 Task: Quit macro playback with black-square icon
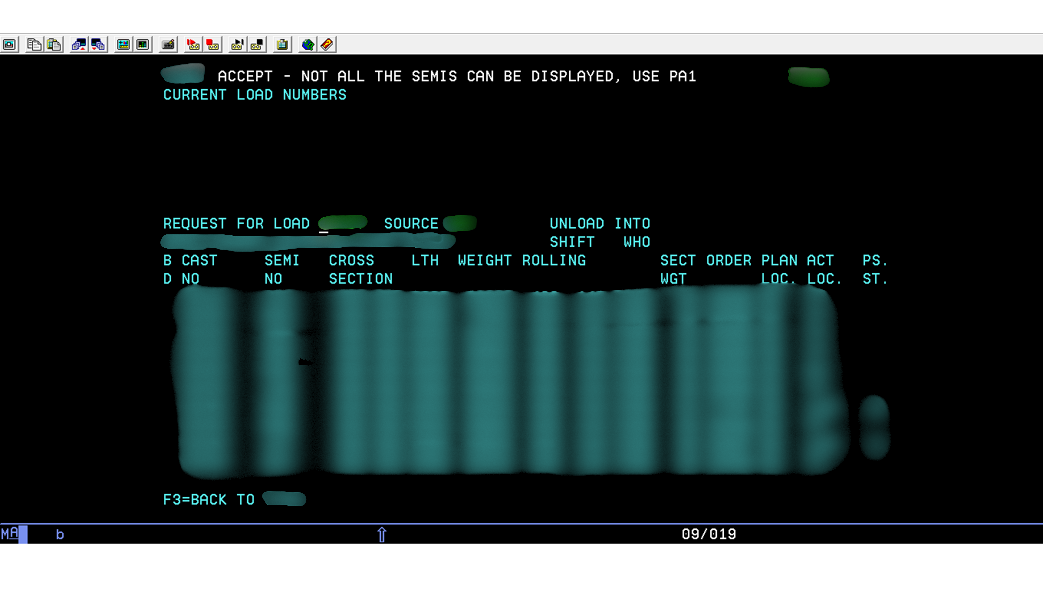coord(257,45)
